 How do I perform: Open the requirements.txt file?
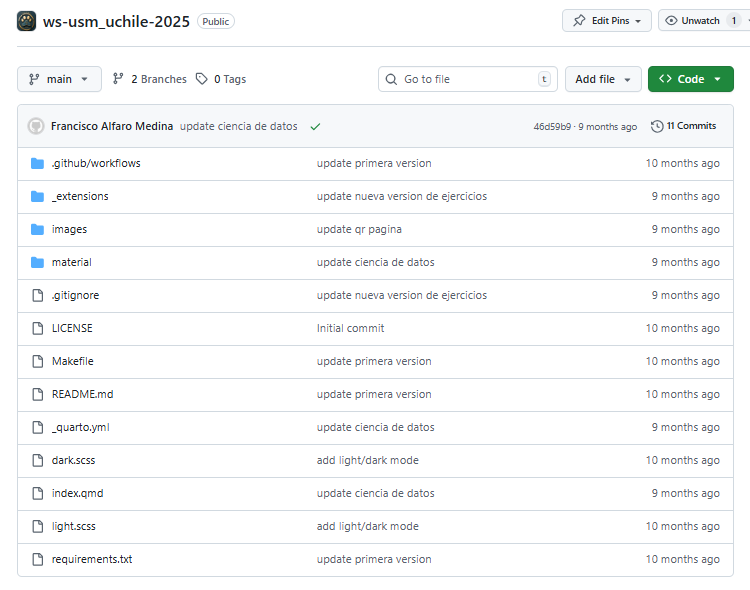click(x=91, y=559)
